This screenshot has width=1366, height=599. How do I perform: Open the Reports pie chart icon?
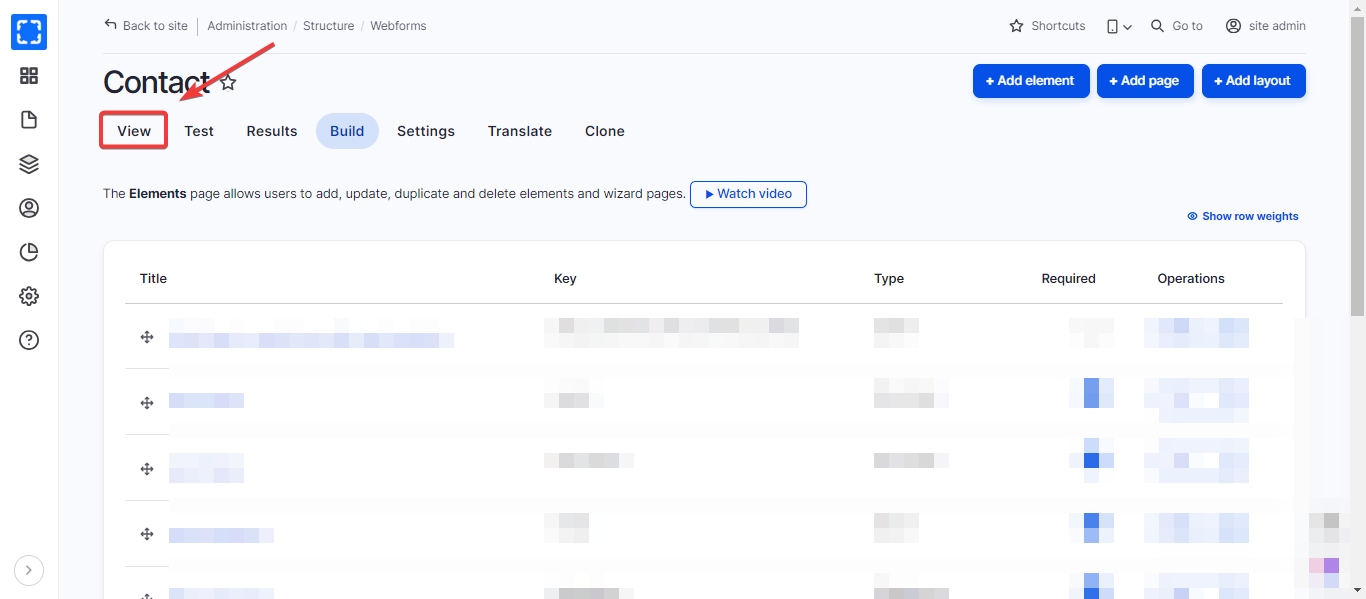[x=29, y=252]
